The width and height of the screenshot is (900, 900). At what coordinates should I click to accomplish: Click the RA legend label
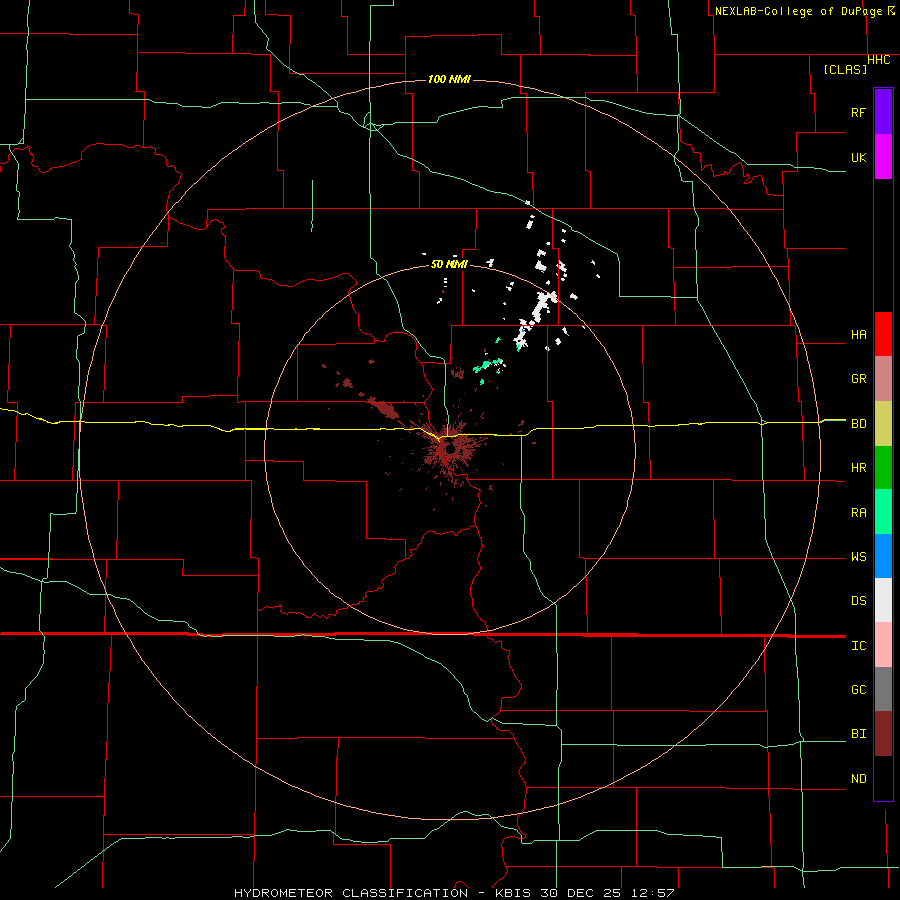pos(858,513)
